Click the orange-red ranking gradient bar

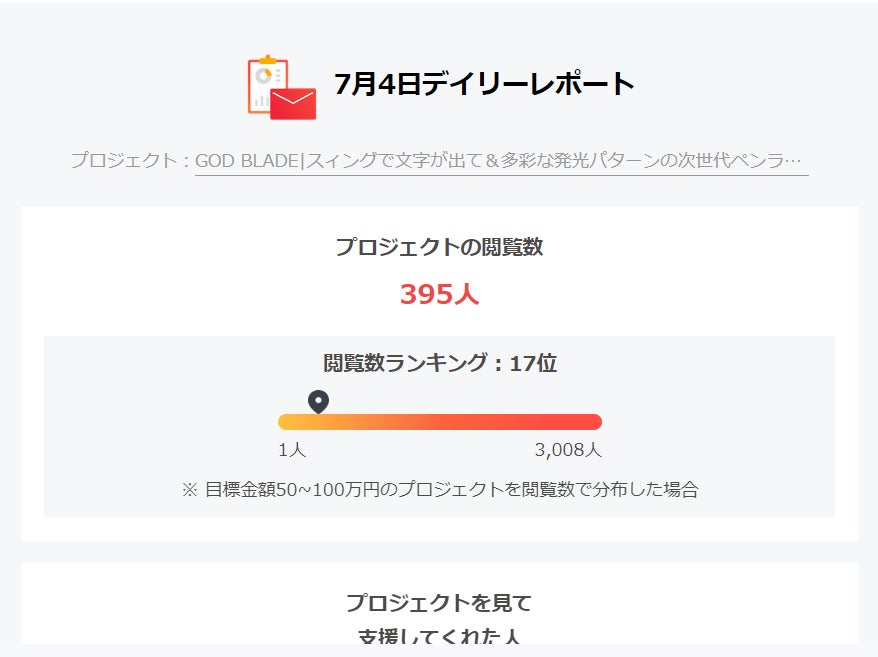440,422
